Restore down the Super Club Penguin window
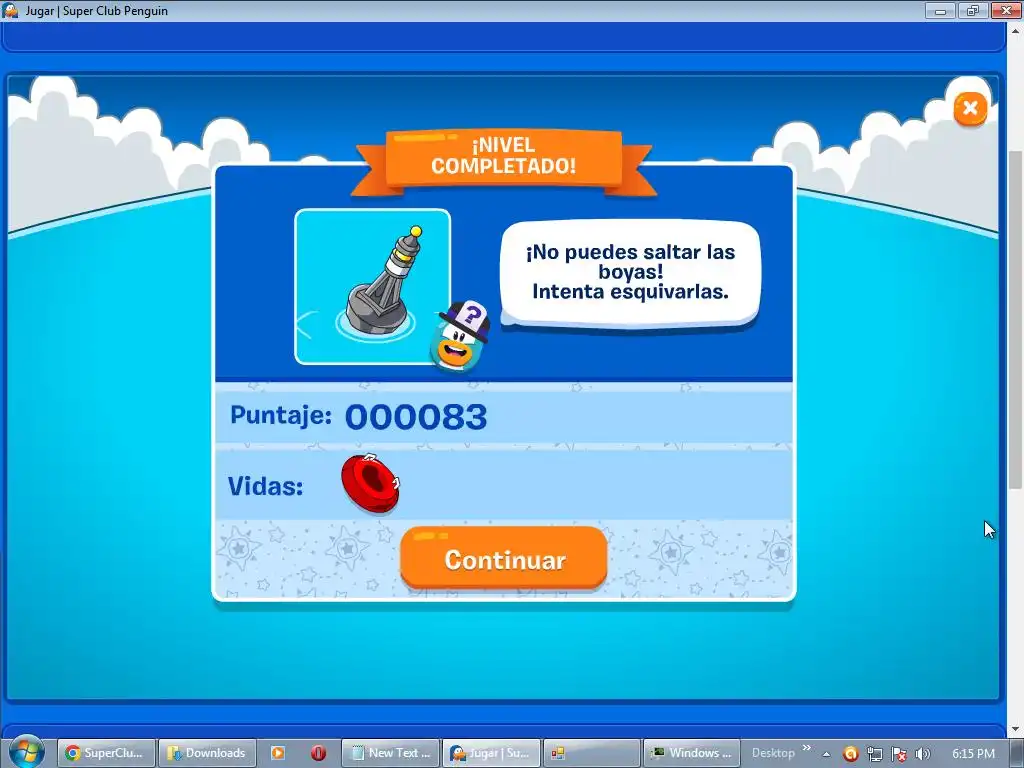The width and height of the screenshot is (1024, 768). [973, 10]
